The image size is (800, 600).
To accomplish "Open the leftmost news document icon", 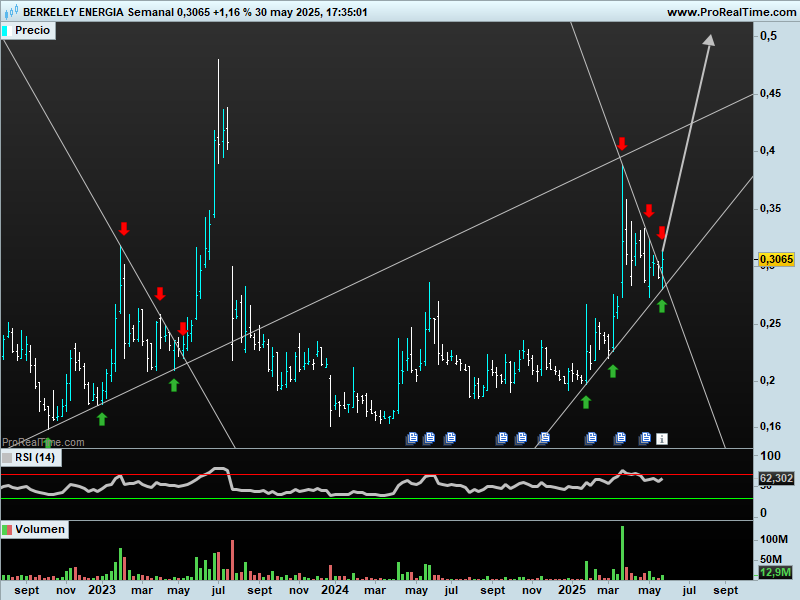I will [x=412, y=438].
